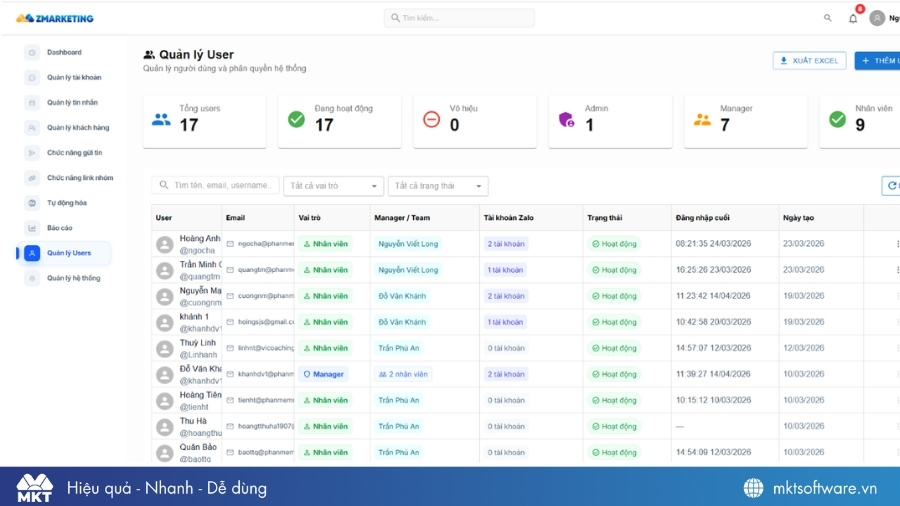Click Hoạt động status in Thu Hà row

pyautogui.click(x=614, y=426)
